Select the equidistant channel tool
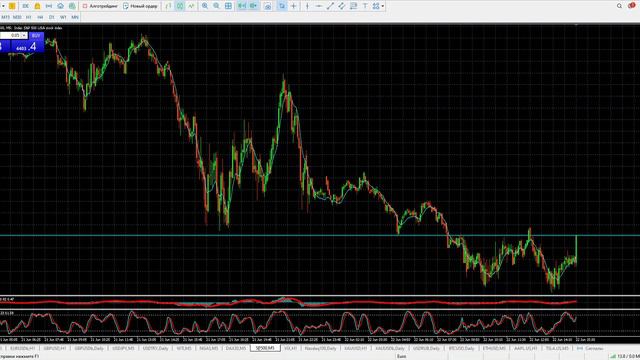Image resolution: width=640 pixels, height=360 pixels. pyautogui.click(x=342, y=6)
